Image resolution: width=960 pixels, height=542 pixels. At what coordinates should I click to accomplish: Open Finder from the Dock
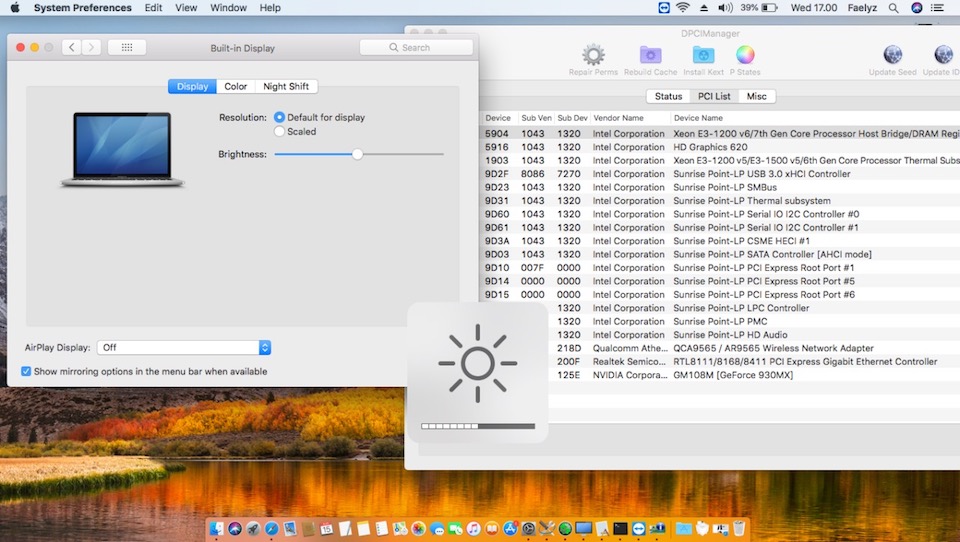click(217, 527)
